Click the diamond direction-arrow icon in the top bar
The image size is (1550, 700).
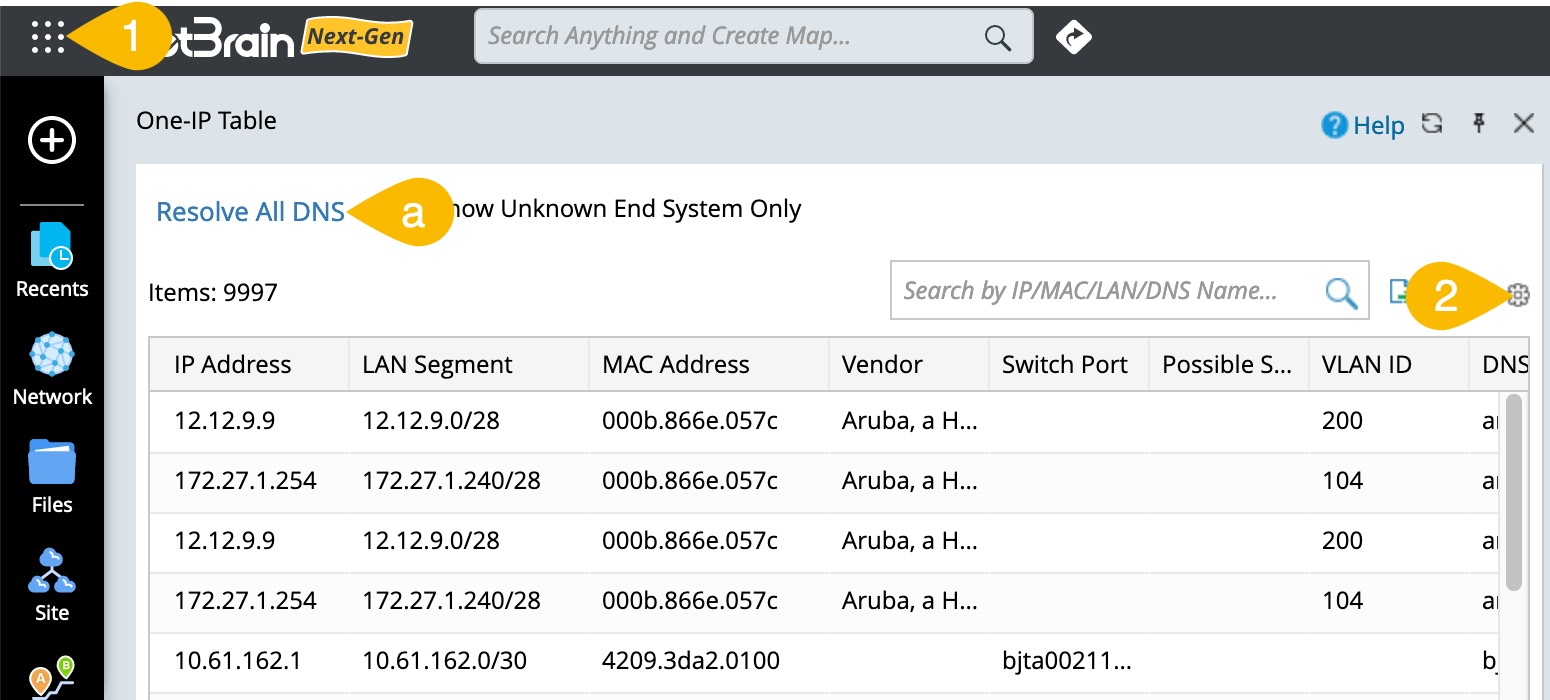pos(1074,37)
